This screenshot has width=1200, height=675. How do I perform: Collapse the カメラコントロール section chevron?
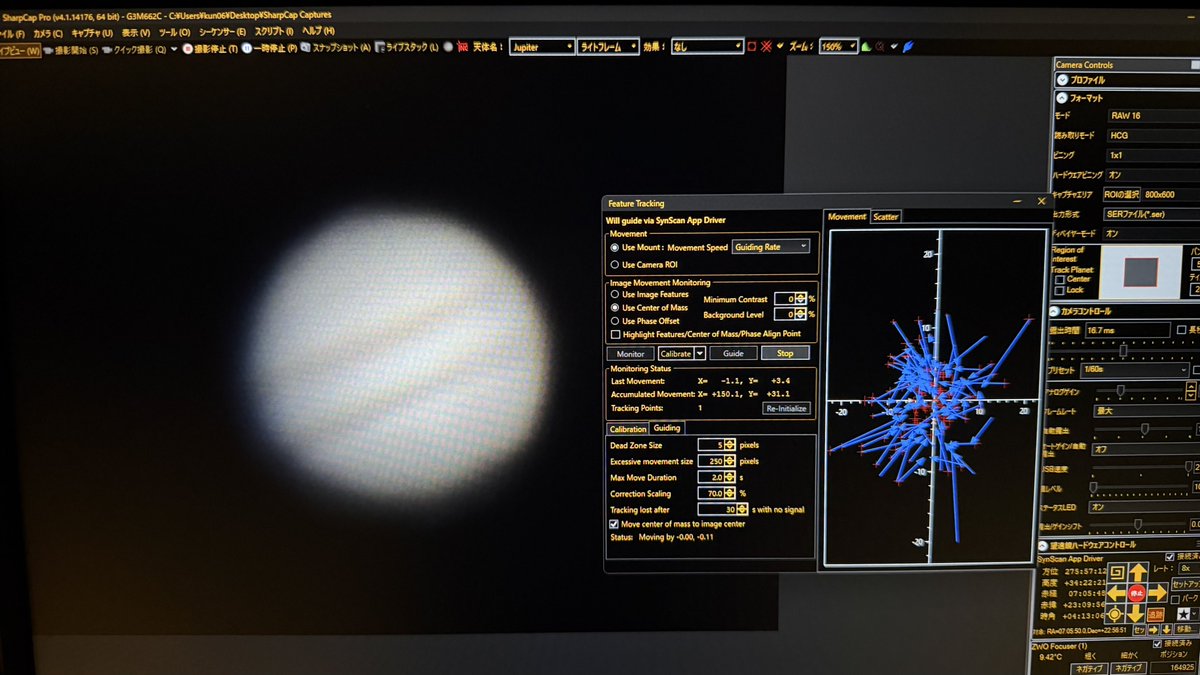(1053, 312)
